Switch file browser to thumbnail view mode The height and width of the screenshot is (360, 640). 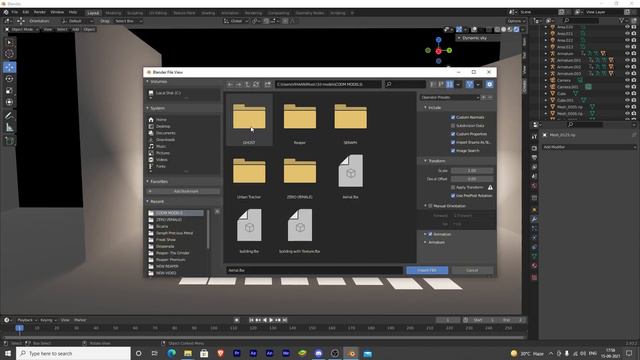(449, 84)
